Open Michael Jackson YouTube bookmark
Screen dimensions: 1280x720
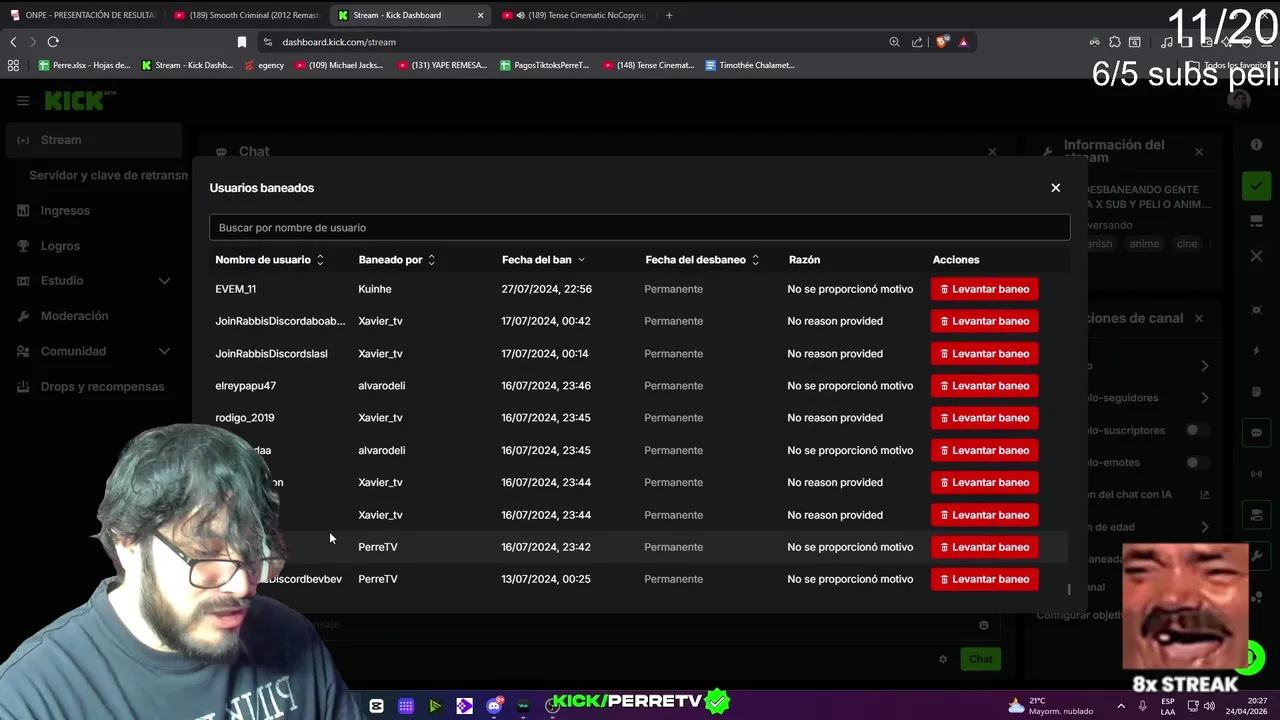coord(339,65)
